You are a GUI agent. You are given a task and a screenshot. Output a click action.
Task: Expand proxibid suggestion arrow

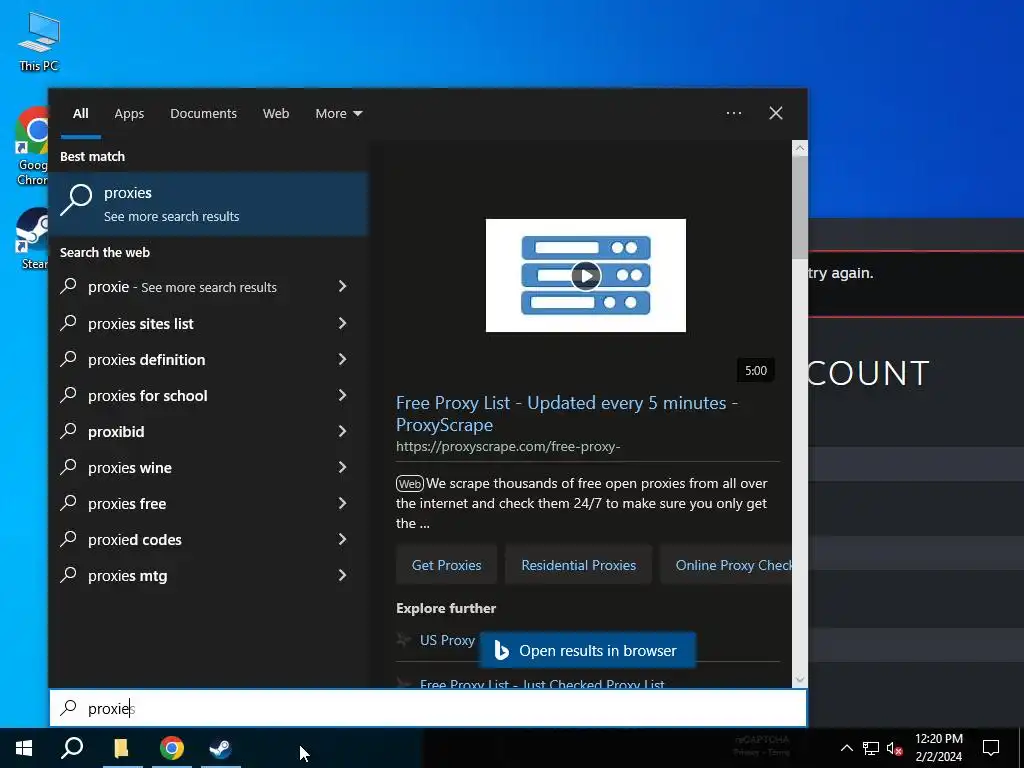click(342, 430)
